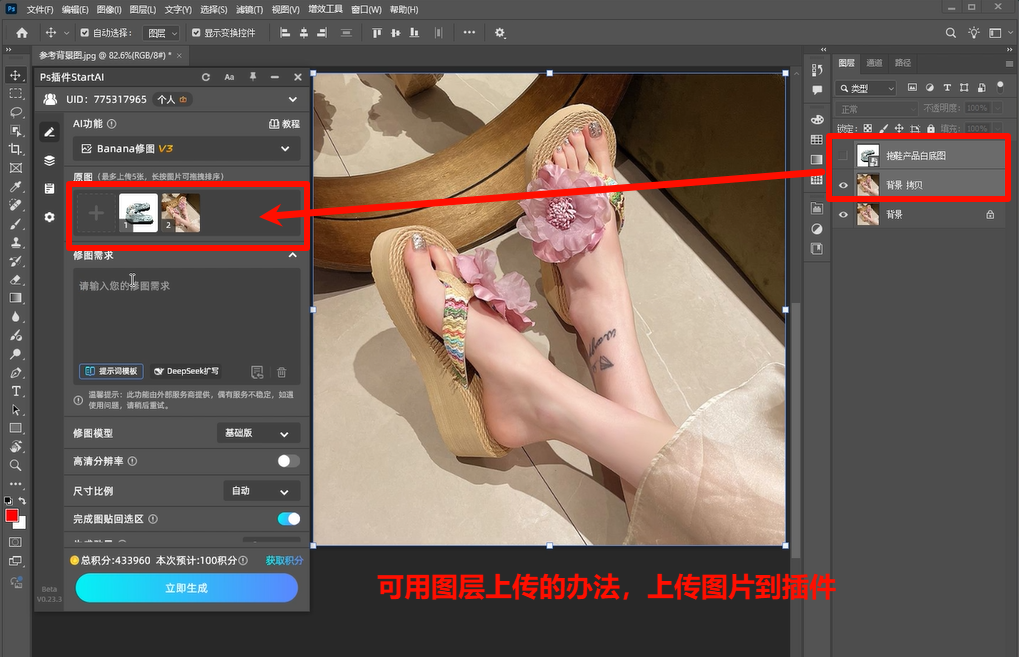This screenshot has height=657, width=1019.
Task: Select the Zoom tool
Action: coord(15,466)
